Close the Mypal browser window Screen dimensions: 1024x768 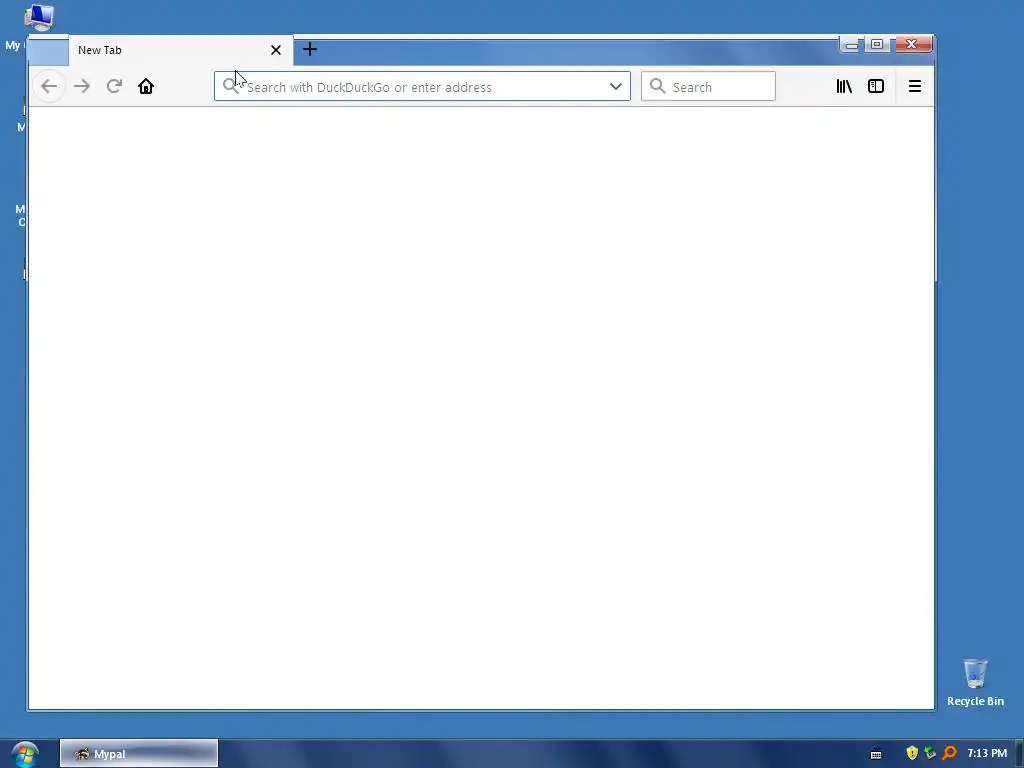click(912, 44)
